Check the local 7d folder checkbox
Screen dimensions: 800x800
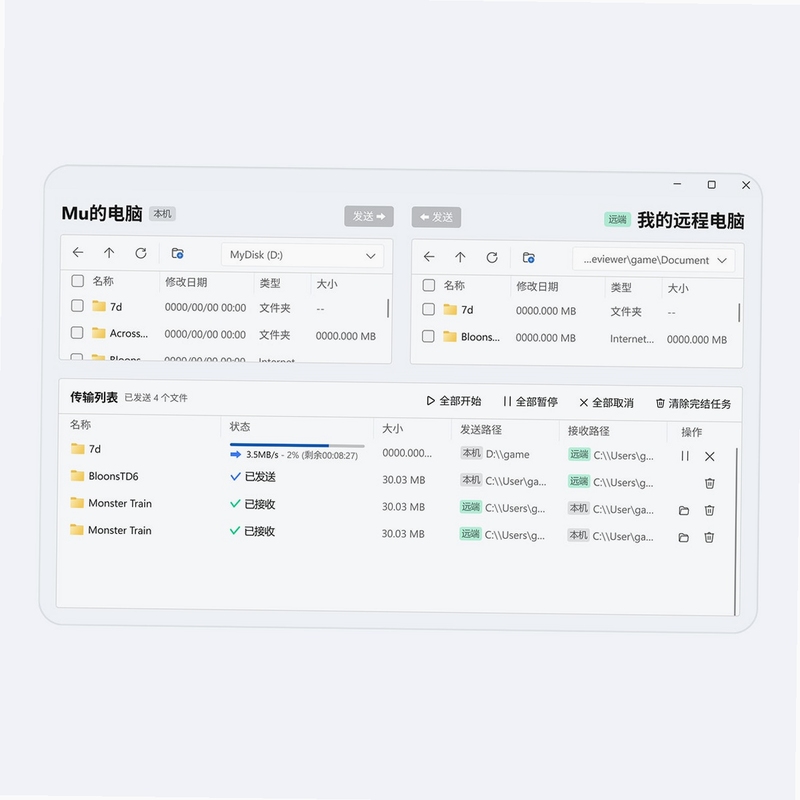tap(77, 306)
